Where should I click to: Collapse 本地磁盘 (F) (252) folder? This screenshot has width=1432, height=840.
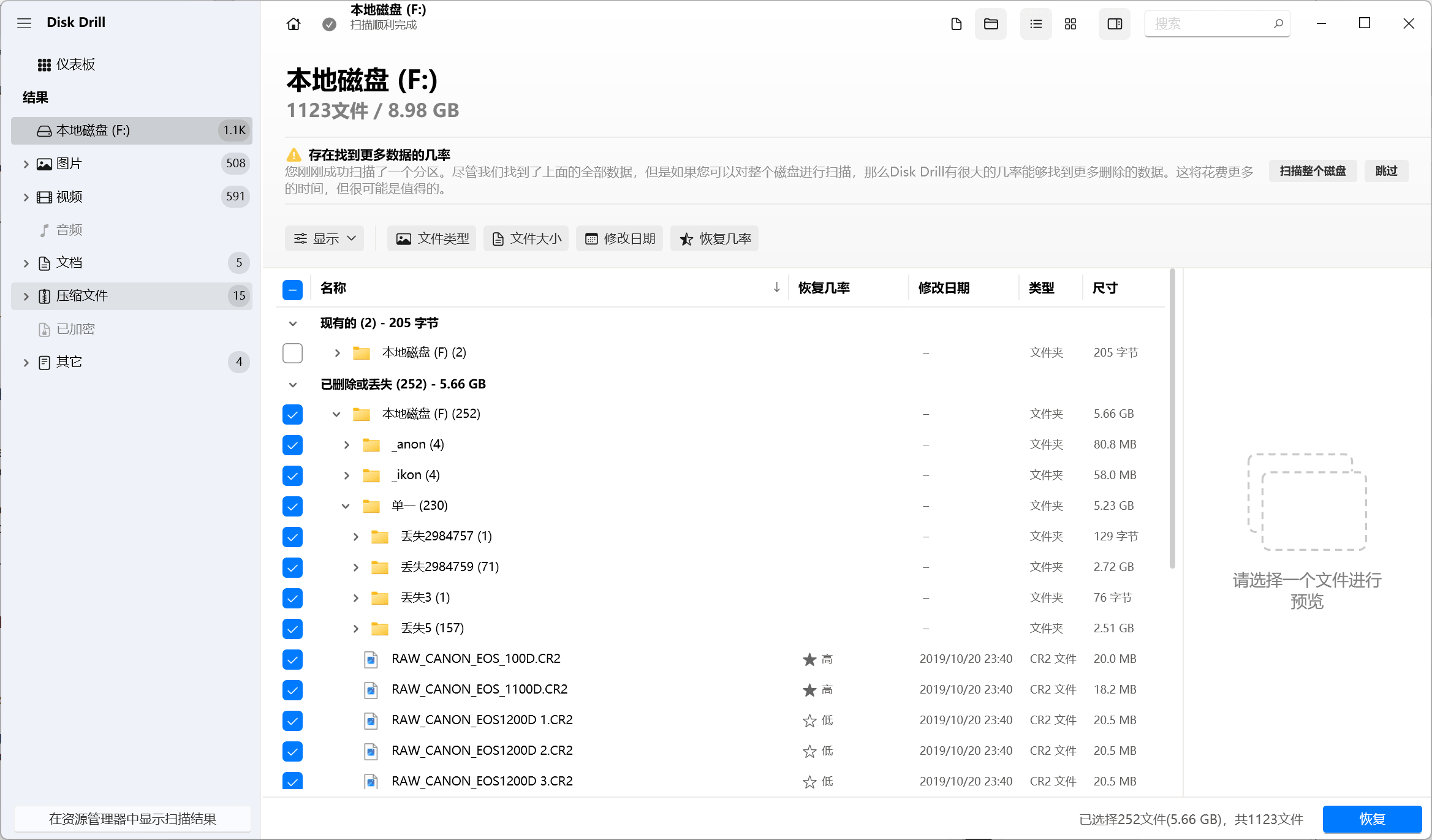click(x=336, y=414)
